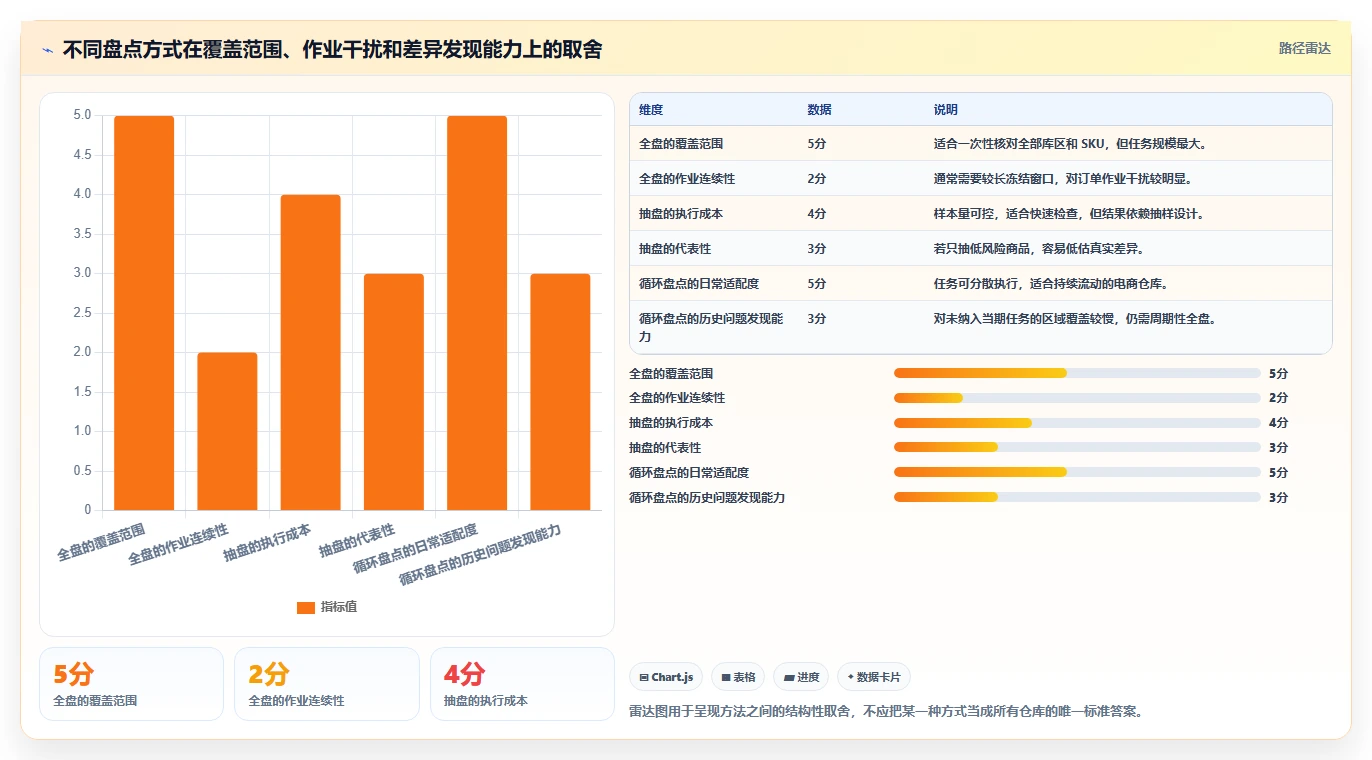Click the 循环盘点的历史问题发现能力 progress bar
This screenshot has width=1372, height=760.
point(1077,497)
